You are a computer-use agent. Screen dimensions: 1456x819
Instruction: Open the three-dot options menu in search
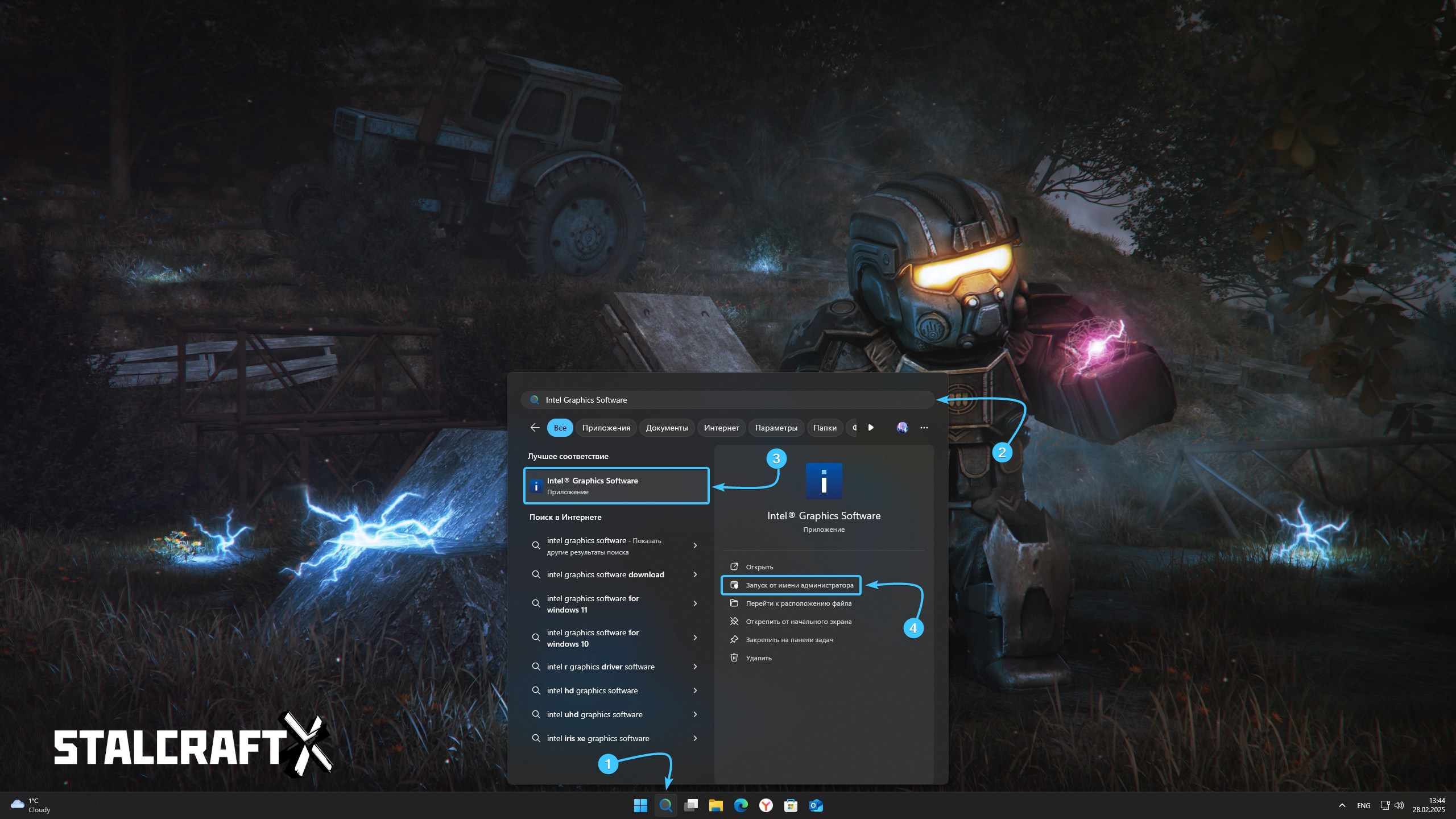coord(924,428)
